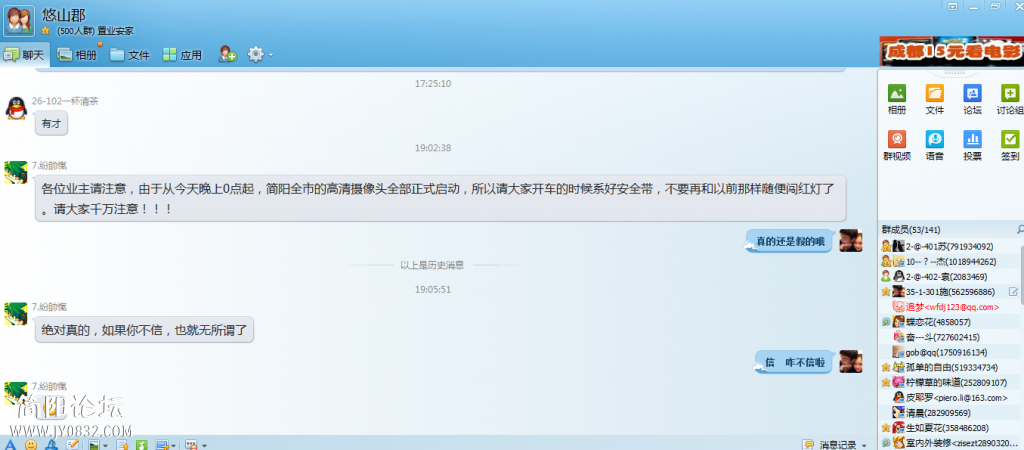
Task: Select member 孤单的自由(519334734)
Action: click(x=949, y=367)
